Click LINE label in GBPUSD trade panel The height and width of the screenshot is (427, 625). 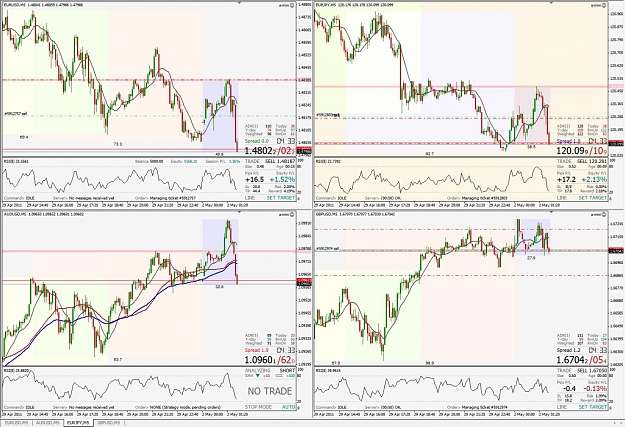point(562,407)
